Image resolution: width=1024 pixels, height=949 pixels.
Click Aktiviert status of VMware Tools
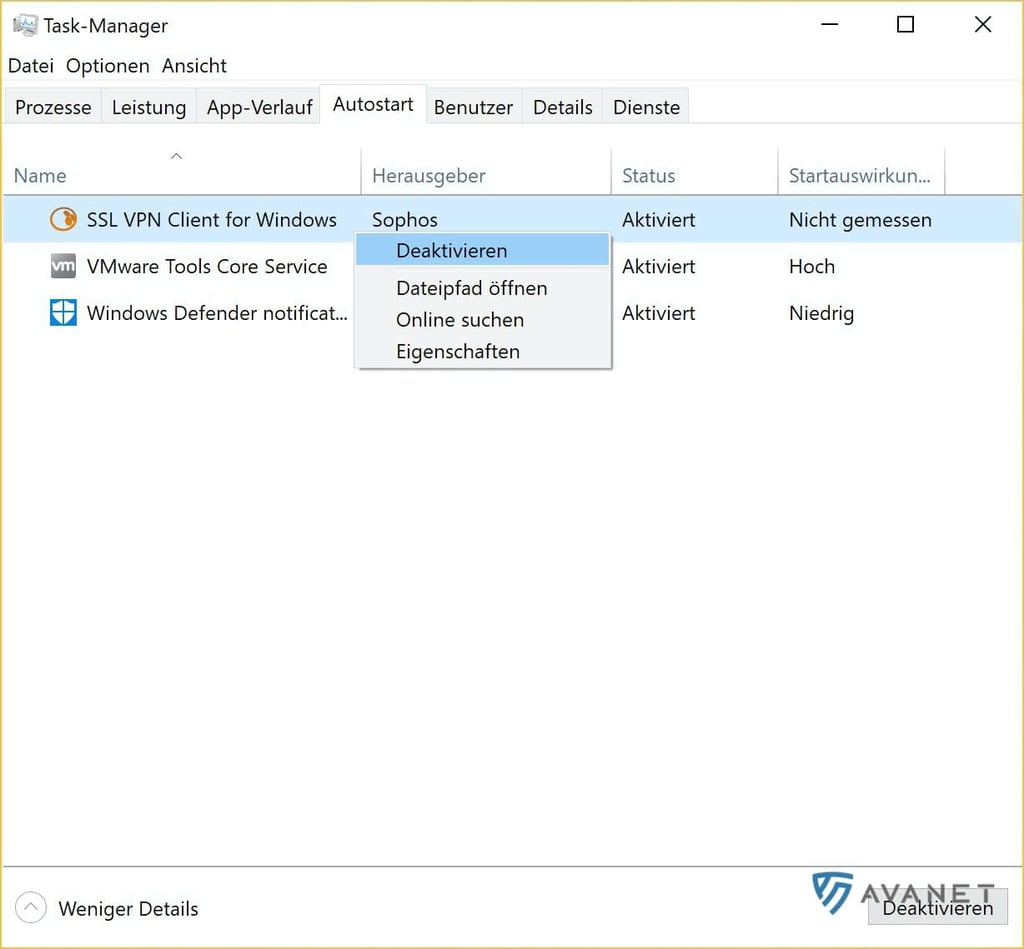658,266
